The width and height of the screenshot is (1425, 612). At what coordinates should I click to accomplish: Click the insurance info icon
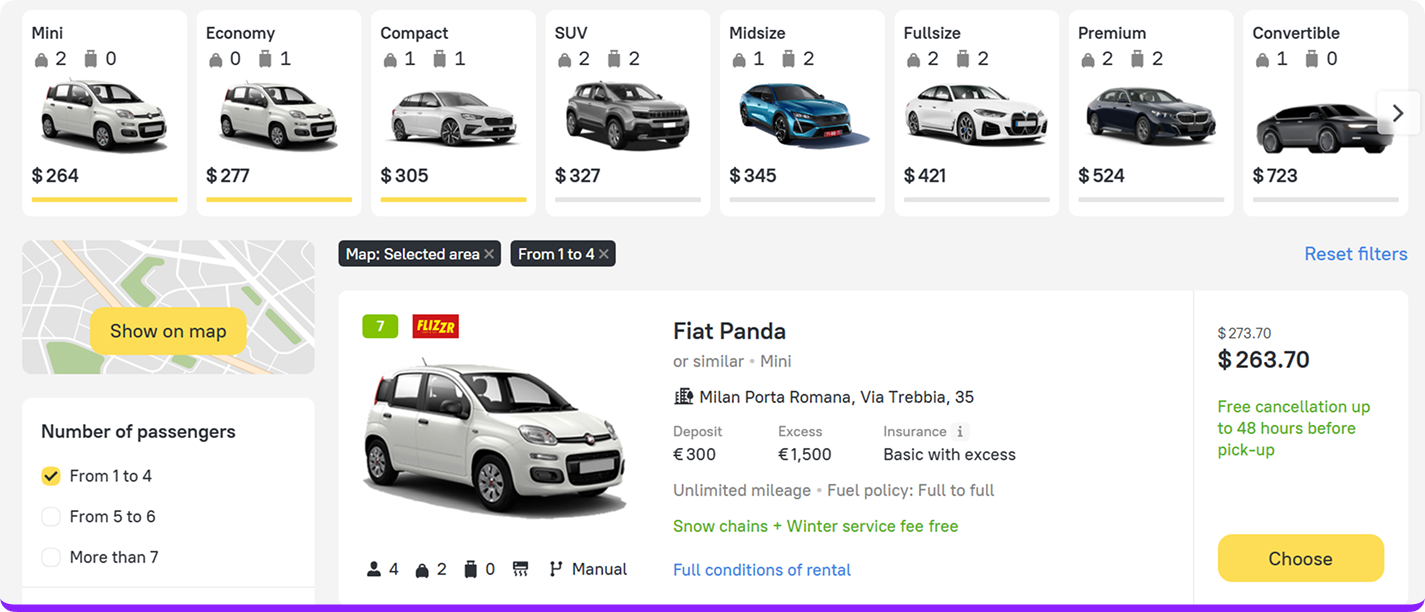pyautogui.click(x=960, y=432)
